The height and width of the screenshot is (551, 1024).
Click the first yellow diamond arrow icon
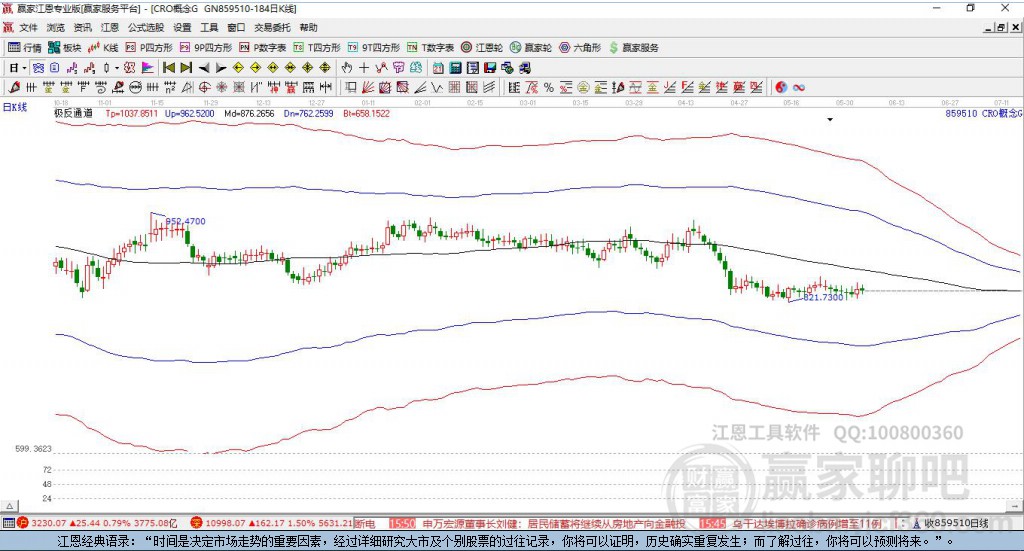238,68
